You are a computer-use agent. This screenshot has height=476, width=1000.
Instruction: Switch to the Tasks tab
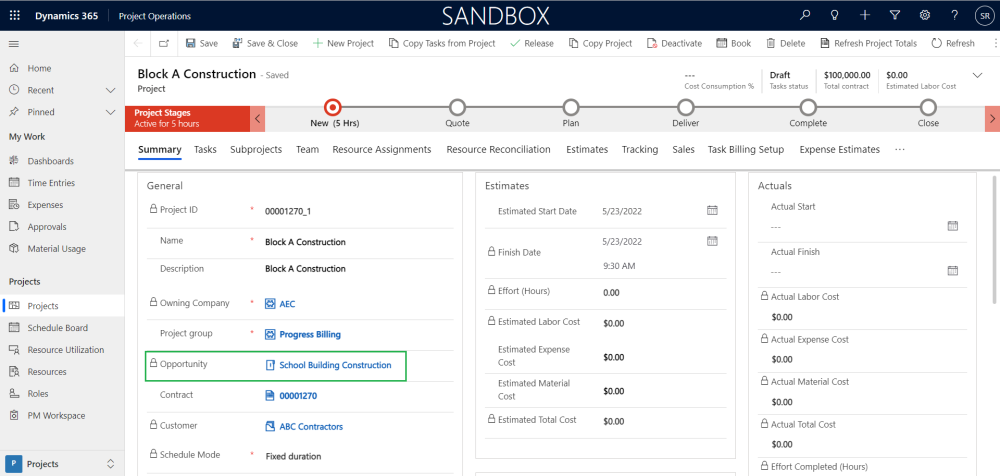click(x=205, y=150)
